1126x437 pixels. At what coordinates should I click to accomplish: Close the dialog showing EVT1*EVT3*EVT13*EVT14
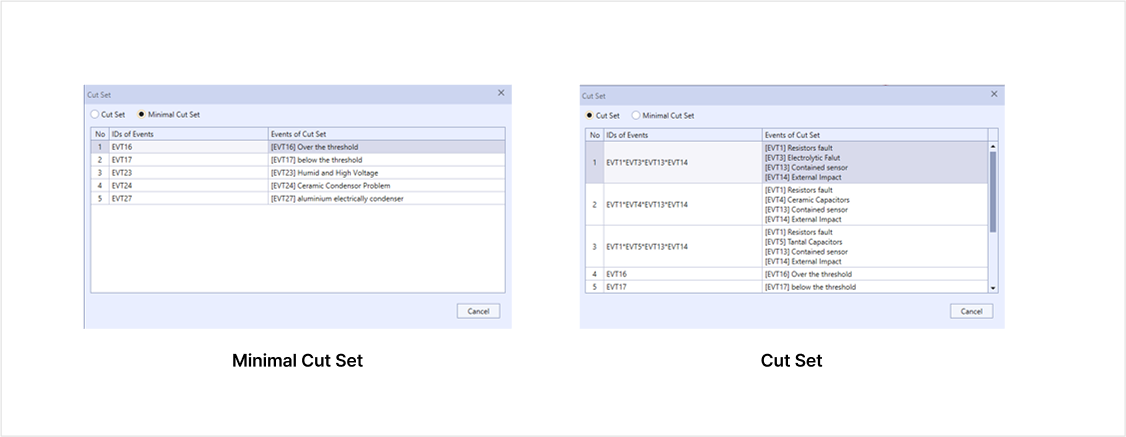pos(994,93)
